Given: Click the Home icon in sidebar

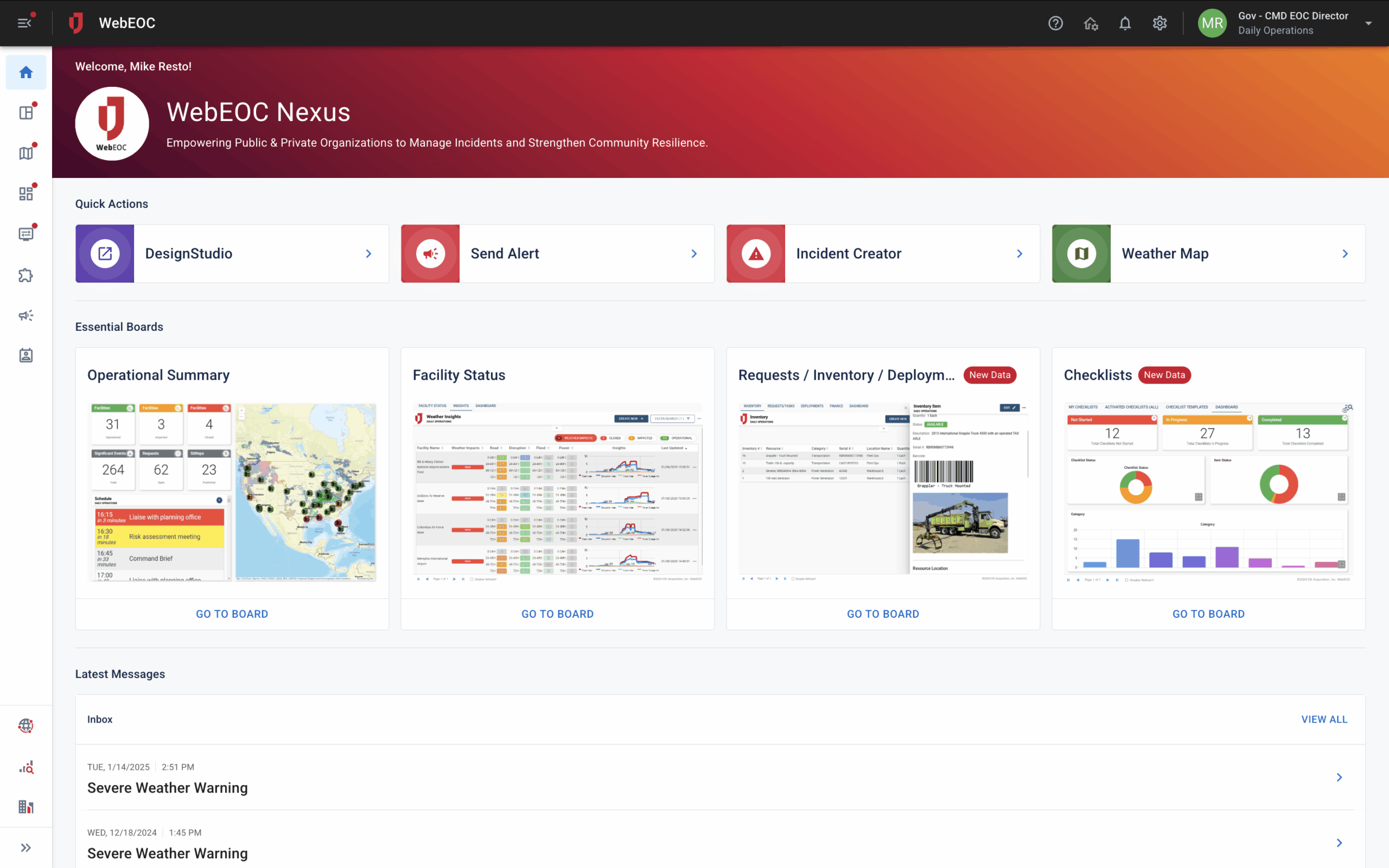Looking at the screenshot, I should tap(26, 72).
